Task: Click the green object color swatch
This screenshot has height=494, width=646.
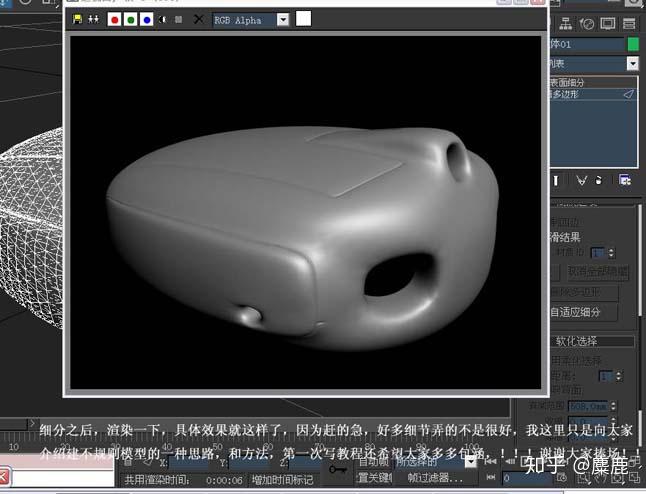Action: (633, 44)
